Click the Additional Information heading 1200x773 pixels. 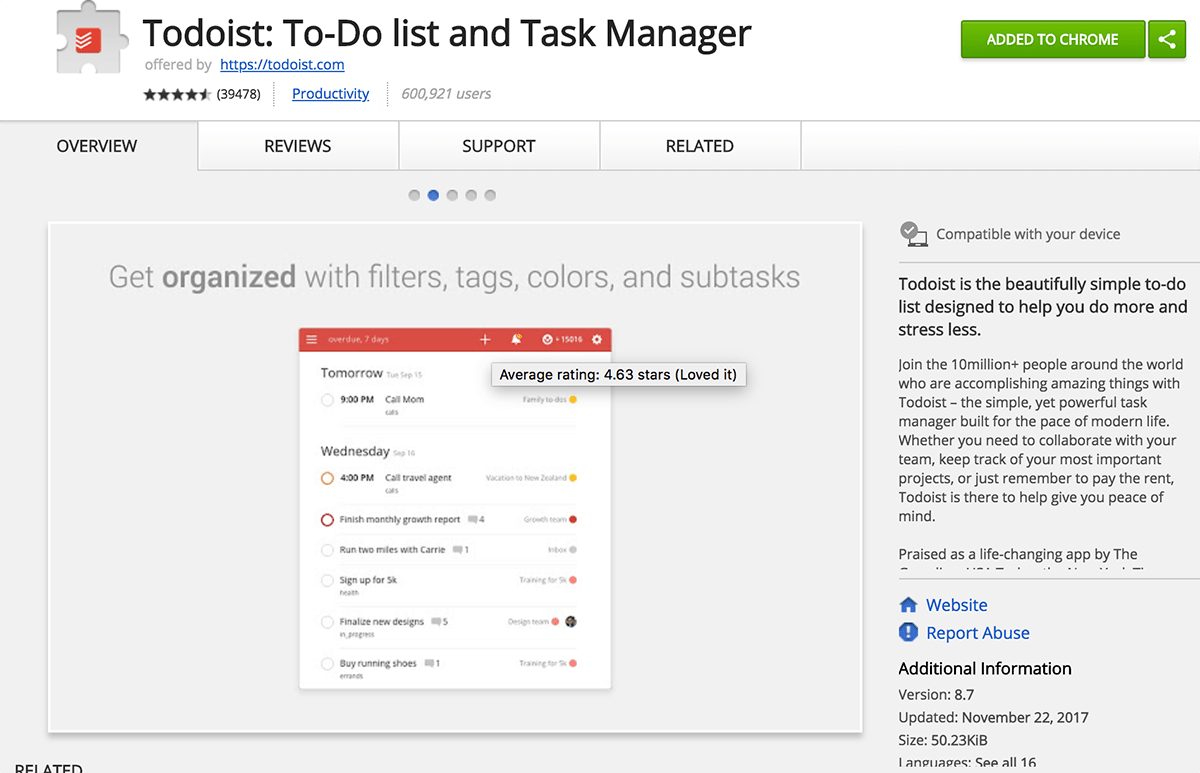point(985,669)
